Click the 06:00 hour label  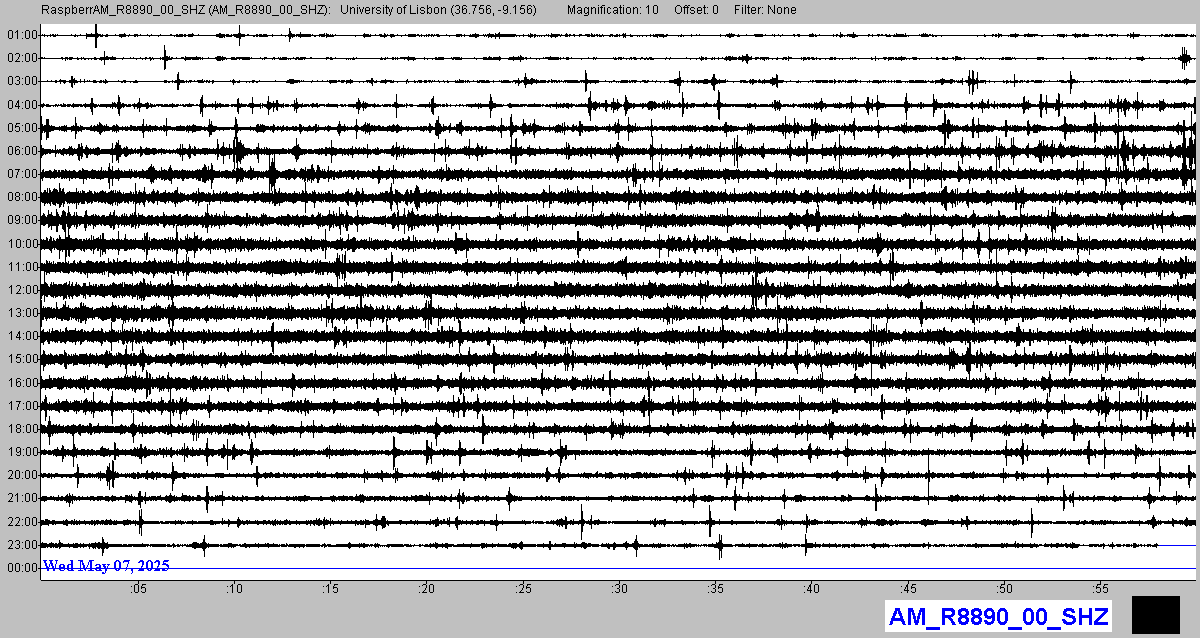[x=22, y=151]
